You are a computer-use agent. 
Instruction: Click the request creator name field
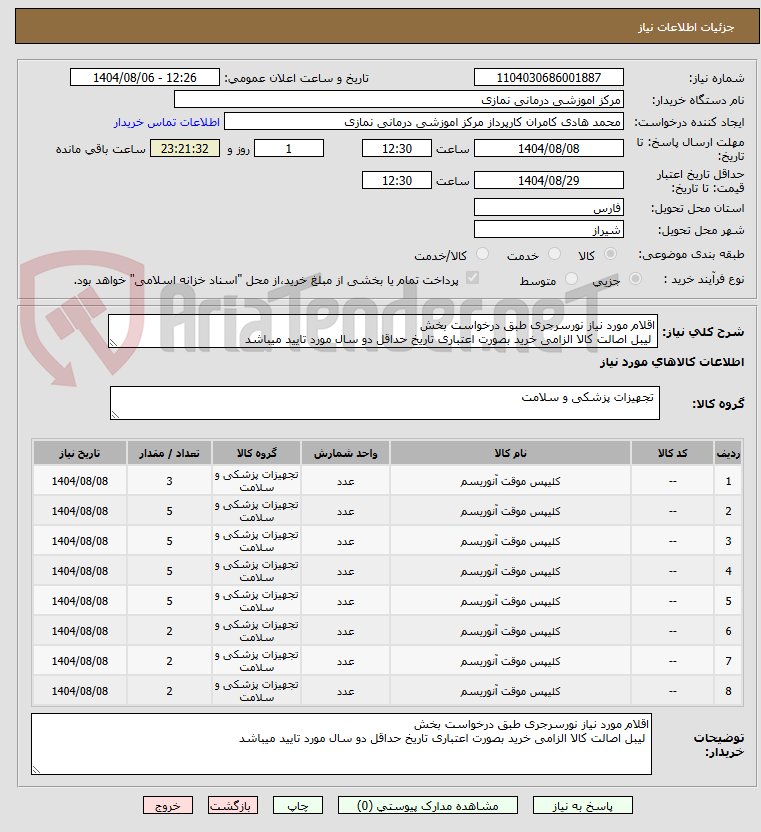tap(423, 122)
